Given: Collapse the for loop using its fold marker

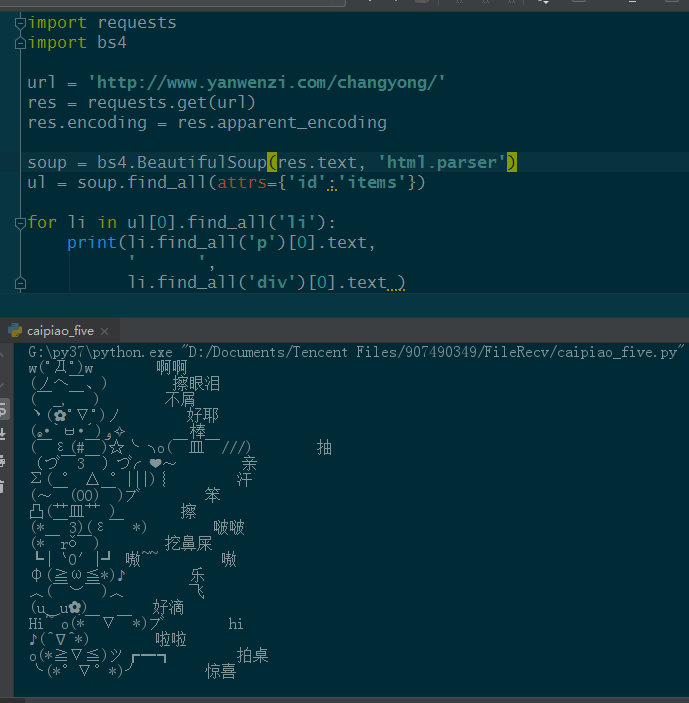Looking at the screenshot, I should [x=19, y=222].
